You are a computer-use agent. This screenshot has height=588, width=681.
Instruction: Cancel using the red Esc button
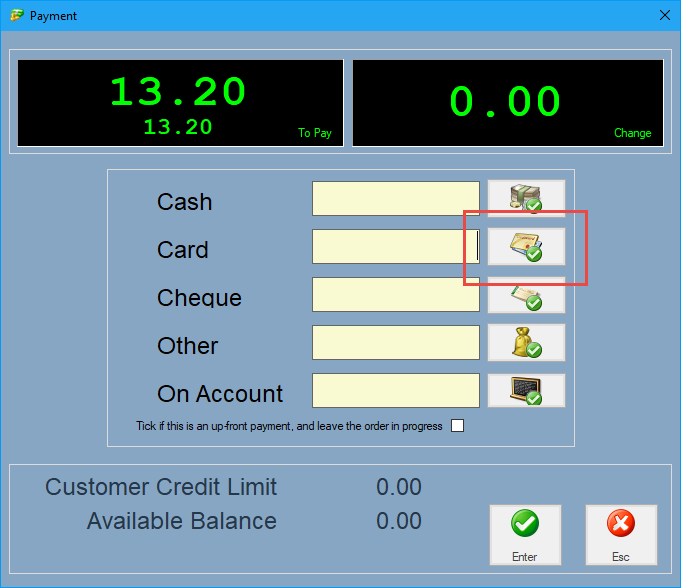(621, 535)
